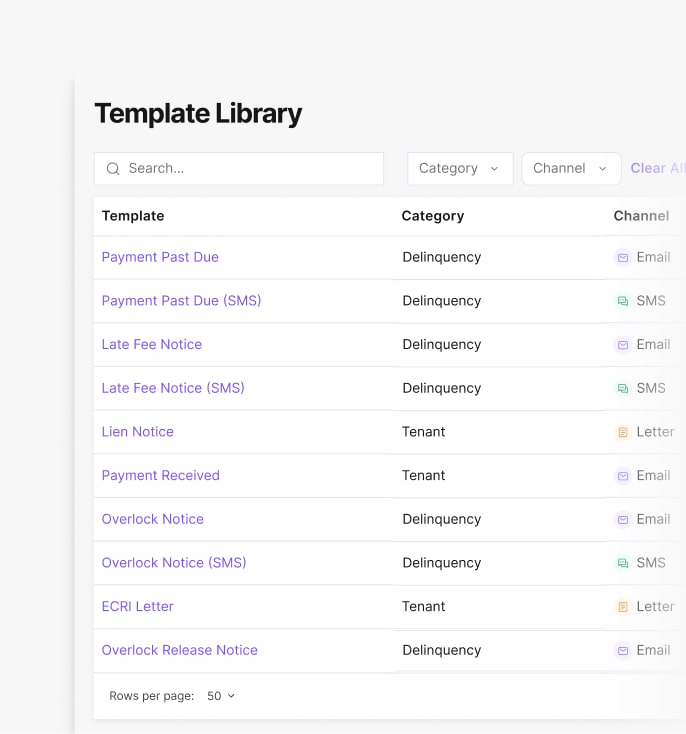
Task: Click the search magnifier icon
Action: pos(113,169)
